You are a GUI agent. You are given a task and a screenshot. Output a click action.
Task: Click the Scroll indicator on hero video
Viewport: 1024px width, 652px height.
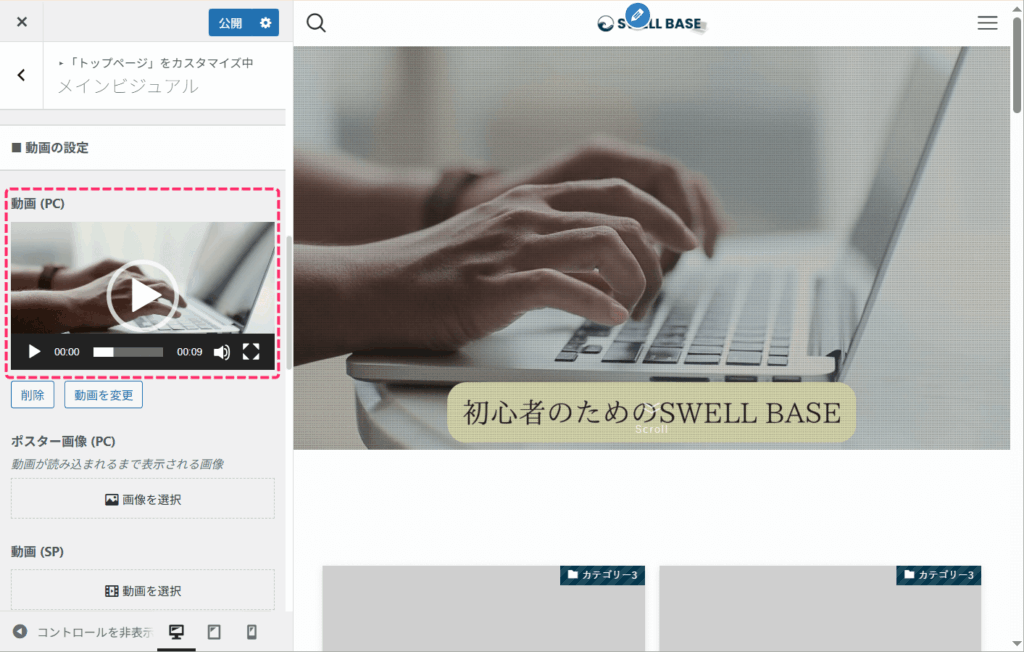coord(651,429)
